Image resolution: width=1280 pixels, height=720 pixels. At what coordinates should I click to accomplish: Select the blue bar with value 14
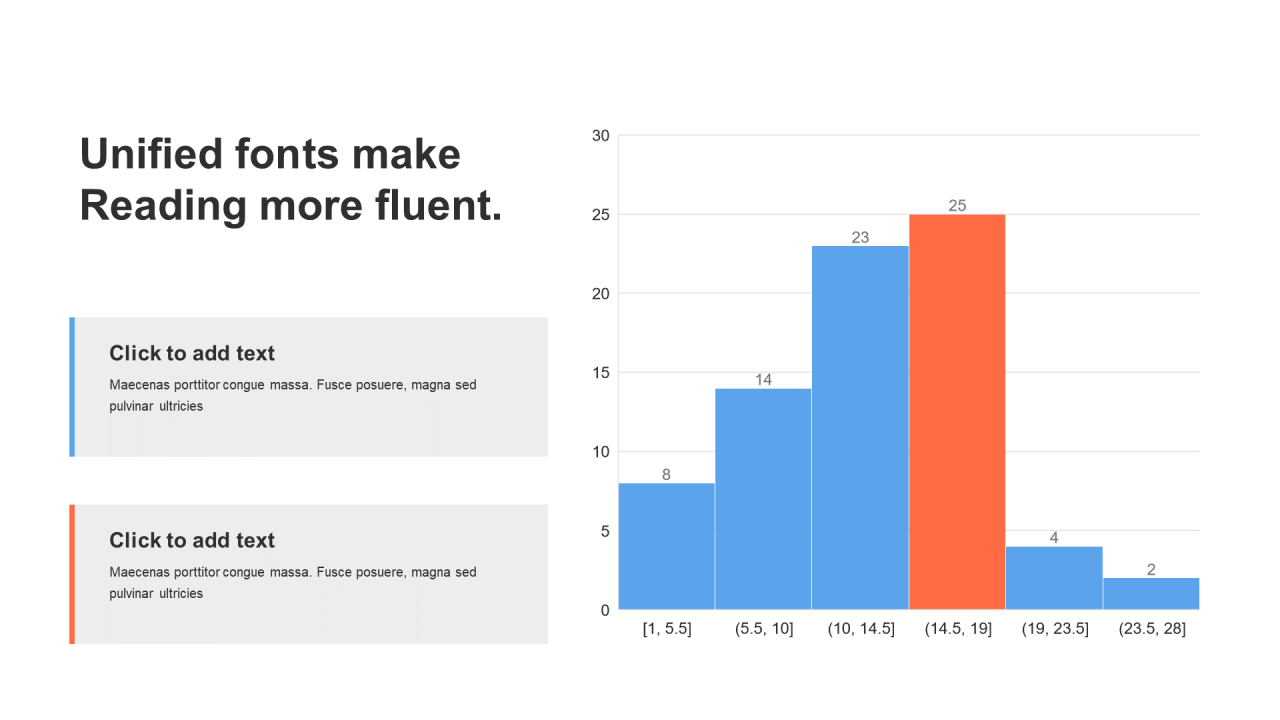[763, 500]
